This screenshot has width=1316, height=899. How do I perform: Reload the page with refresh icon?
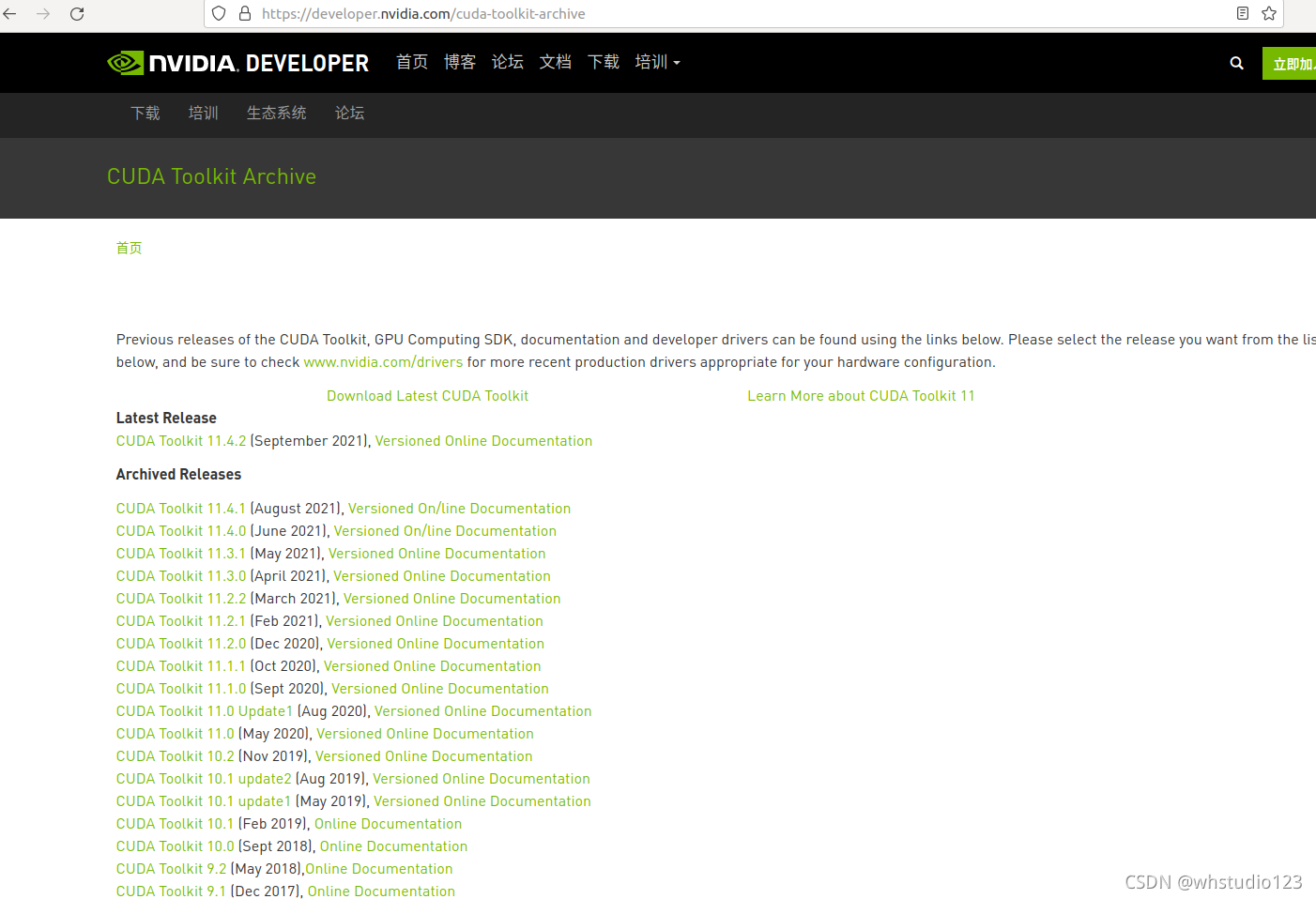point(77,14)
